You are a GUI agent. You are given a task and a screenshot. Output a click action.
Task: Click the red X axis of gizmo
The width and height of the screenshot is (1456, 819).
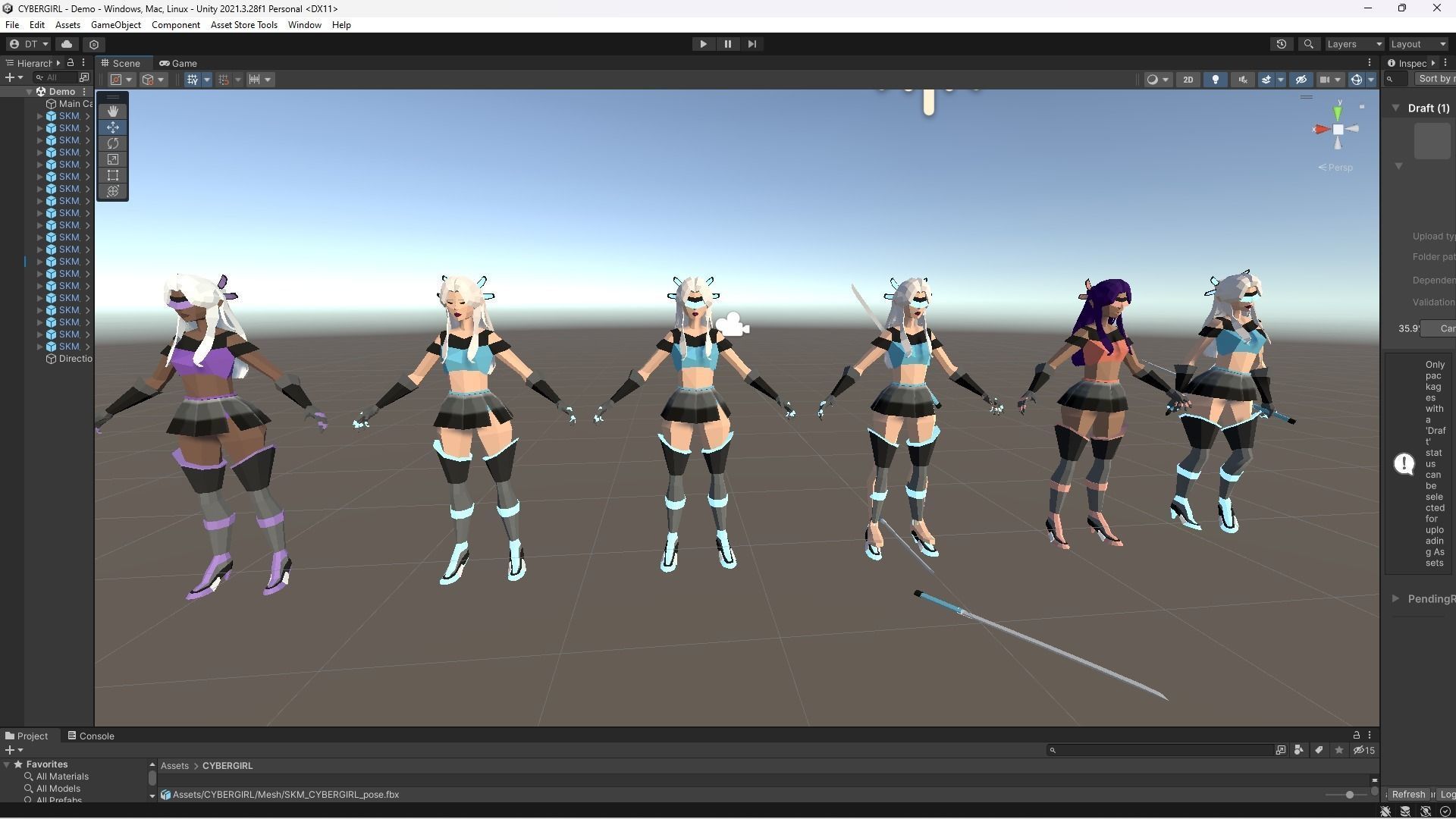point(1322,130)
